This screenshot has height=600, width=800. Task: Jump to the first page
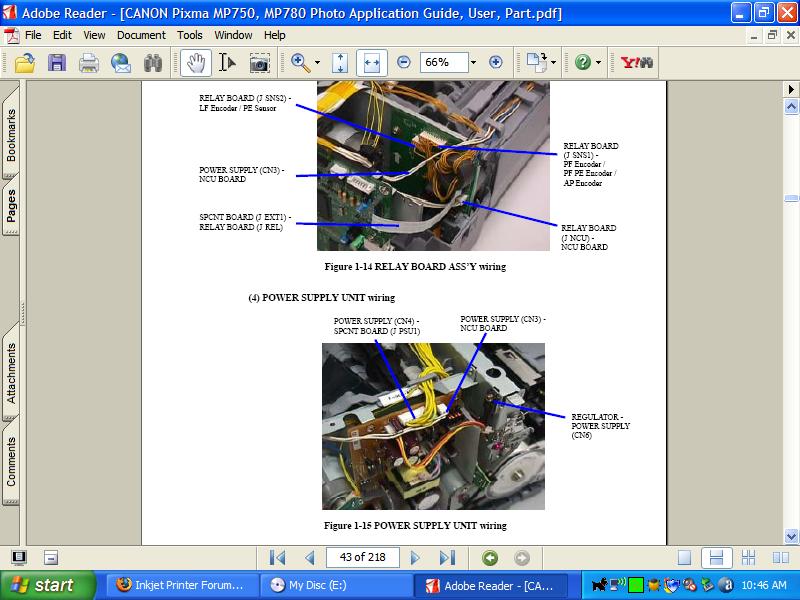tap(277, 558)
